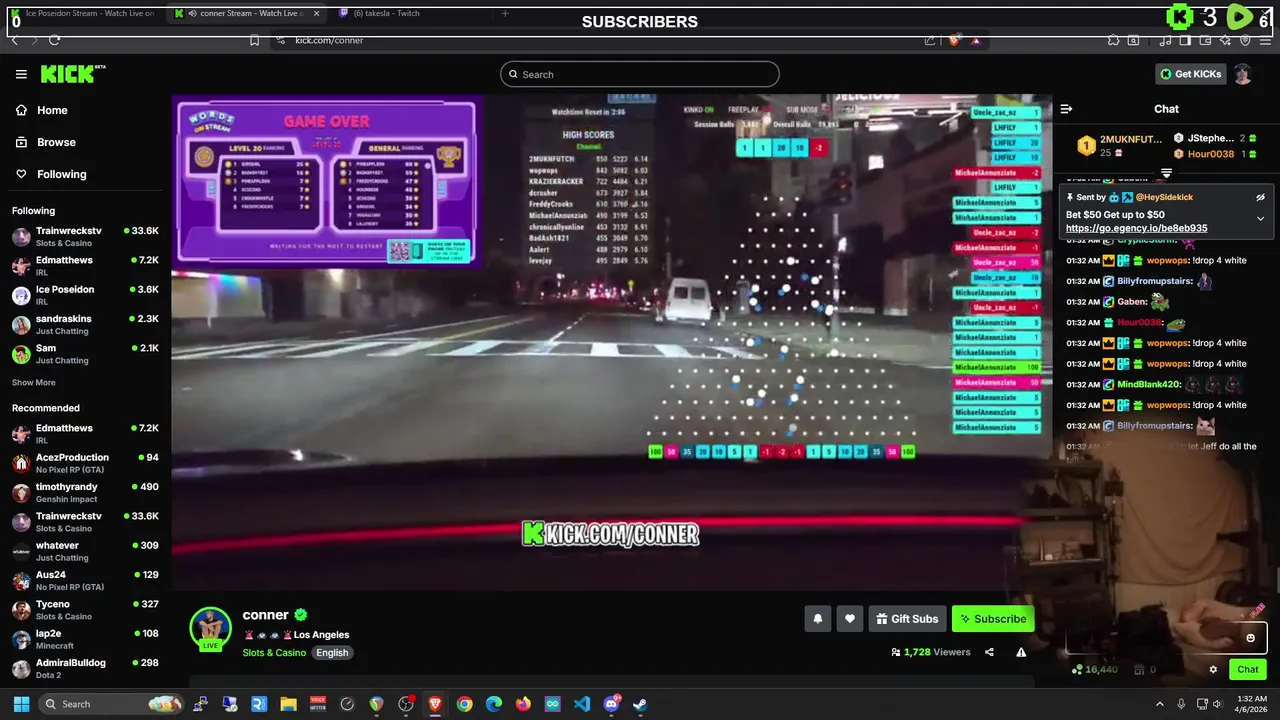Open Brave Wallet icon
The height and width of the screenshot is (720, 1280).
1205,40
